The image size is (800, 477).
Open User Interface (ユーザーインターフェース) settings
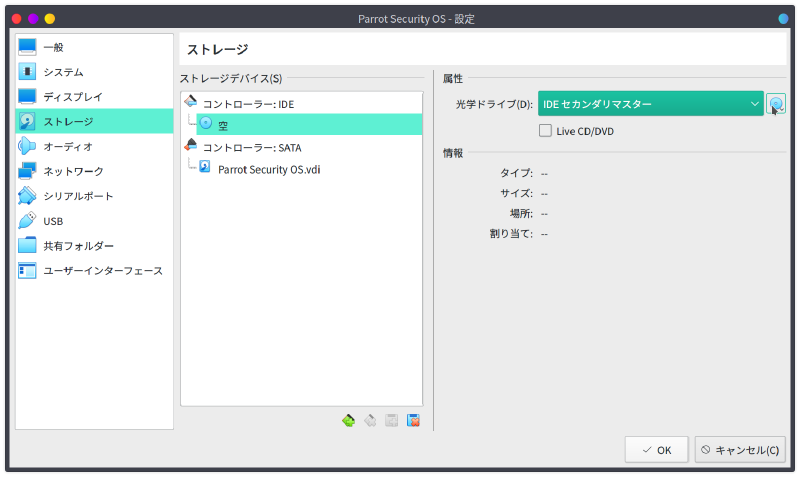tap(102, 271)
